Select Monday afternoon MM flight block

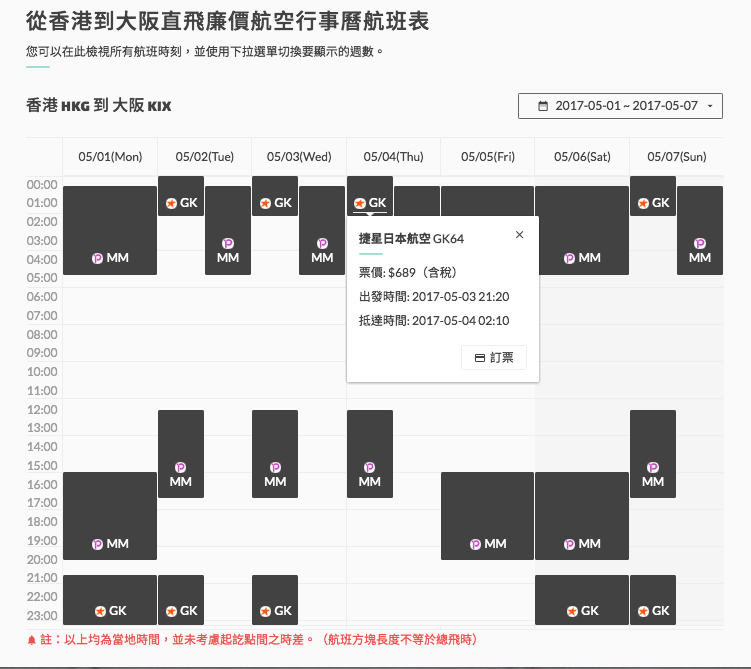(110, 516)
